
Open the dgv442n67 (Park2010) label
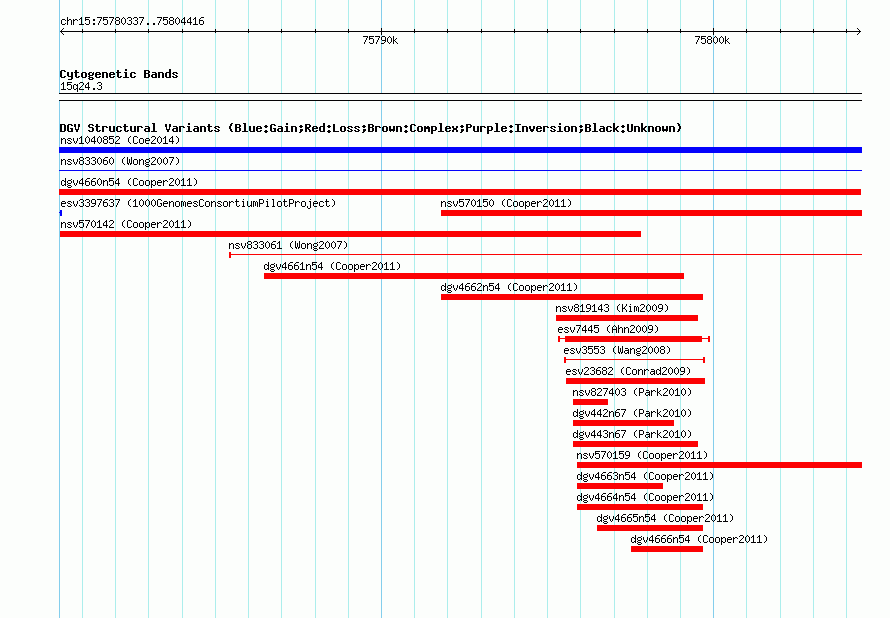pyautogui.click(x=632, y=413)
